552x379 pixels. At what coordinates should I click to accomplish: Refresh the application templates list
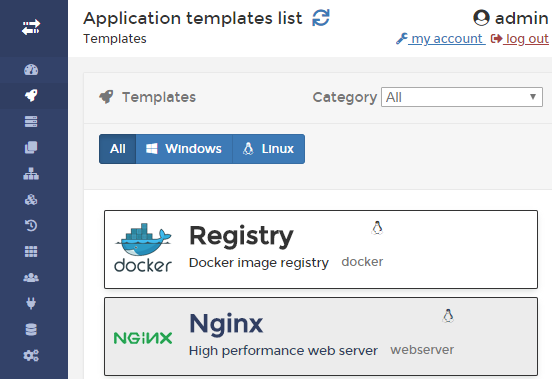point(321,18)
